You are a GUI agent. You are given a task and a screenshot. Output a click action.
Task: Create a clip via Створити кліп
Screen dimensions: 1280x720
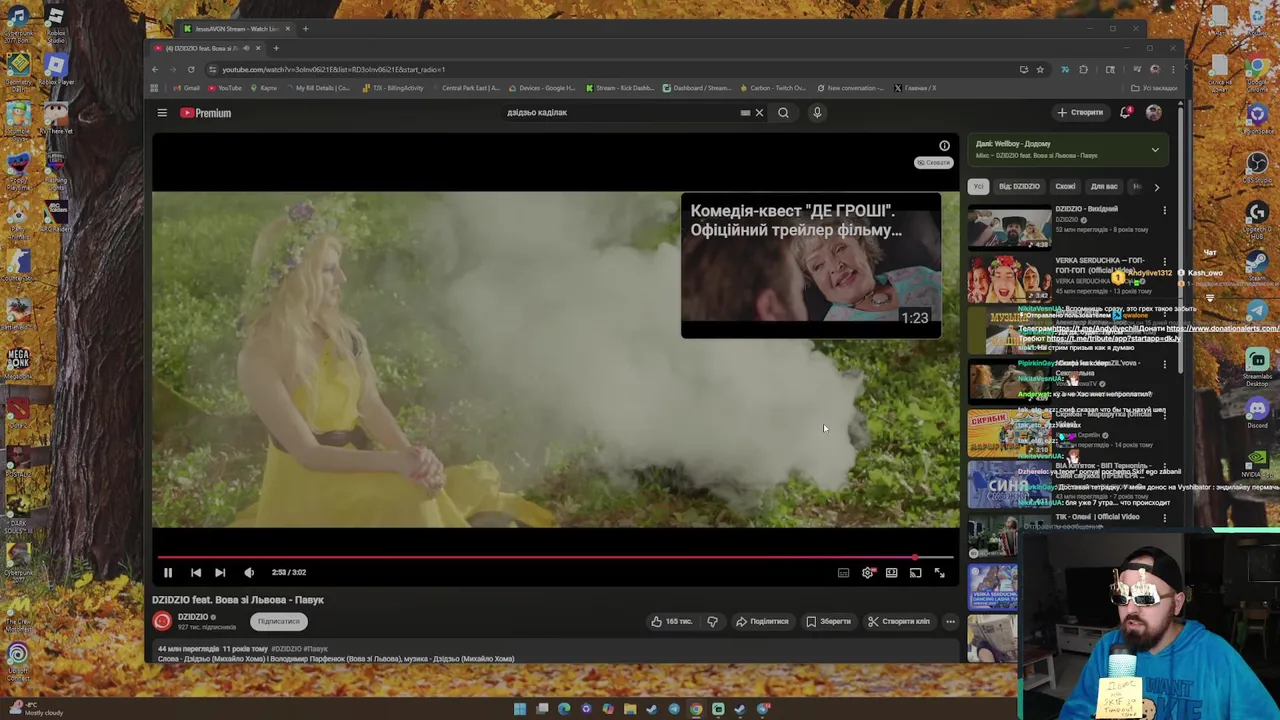[898, 621]
